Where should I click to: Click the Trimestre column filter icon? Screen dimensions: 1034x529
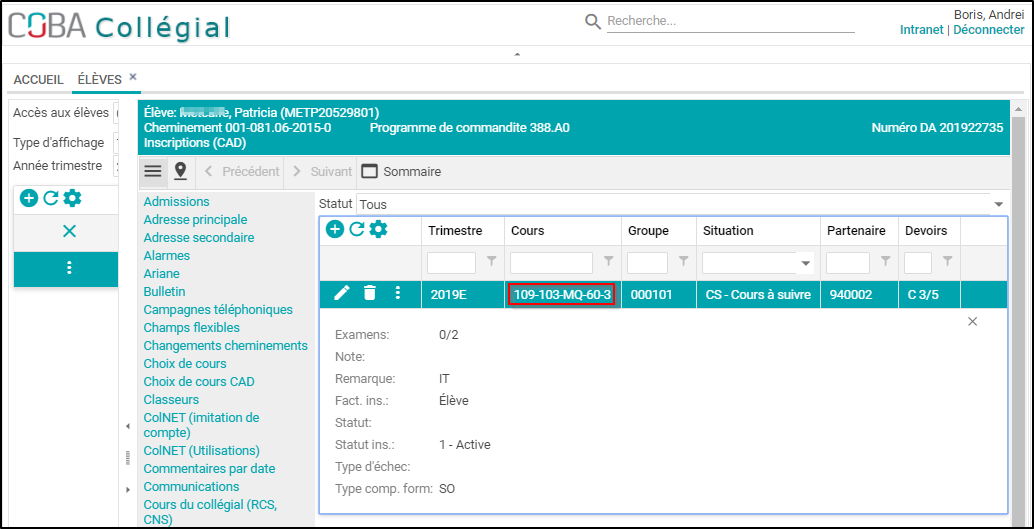(x=491, y=262)
